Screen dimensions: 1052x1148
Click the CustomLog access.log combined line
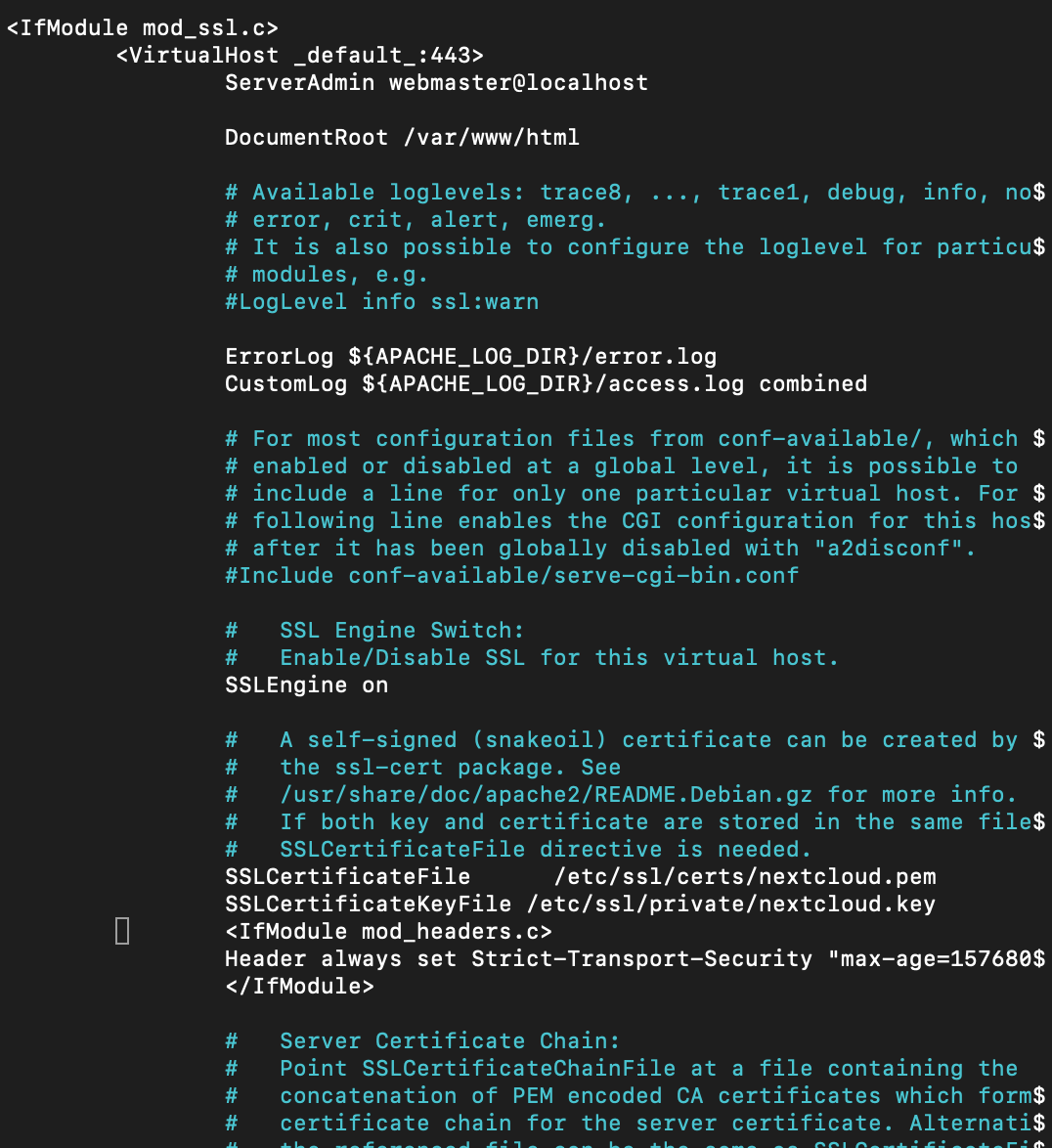tap(546, 383)
